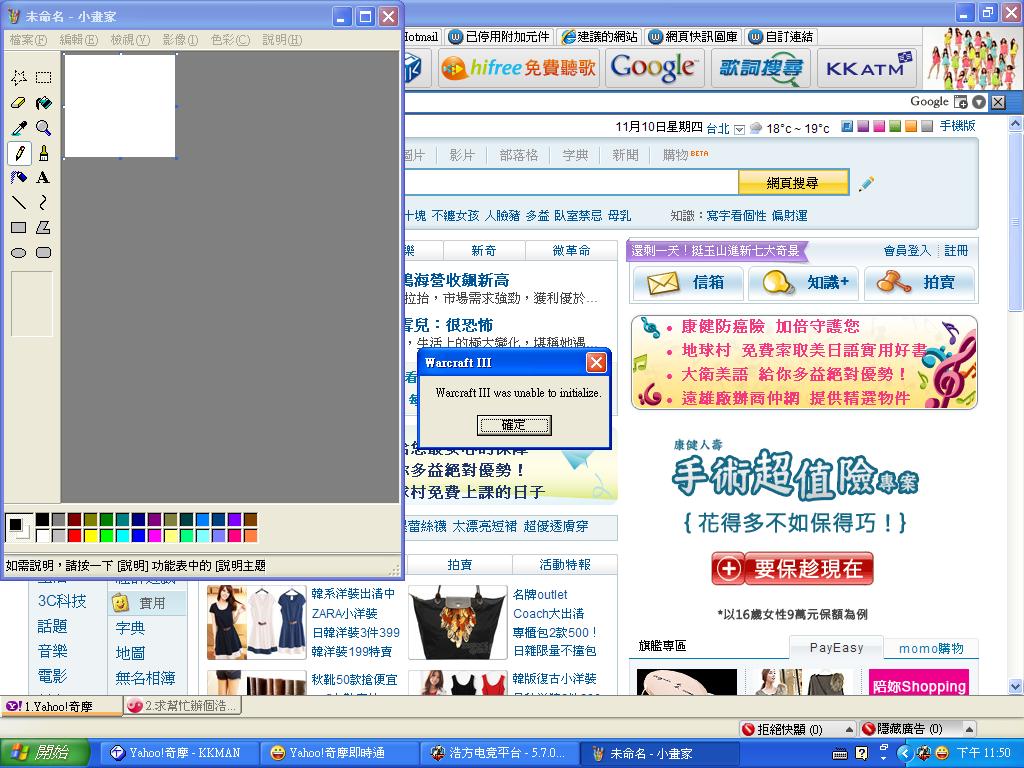Switch to the 影片 search tab
Image resolution: width=1024 pixels, height=768 pixels.
tap(462, 155)
